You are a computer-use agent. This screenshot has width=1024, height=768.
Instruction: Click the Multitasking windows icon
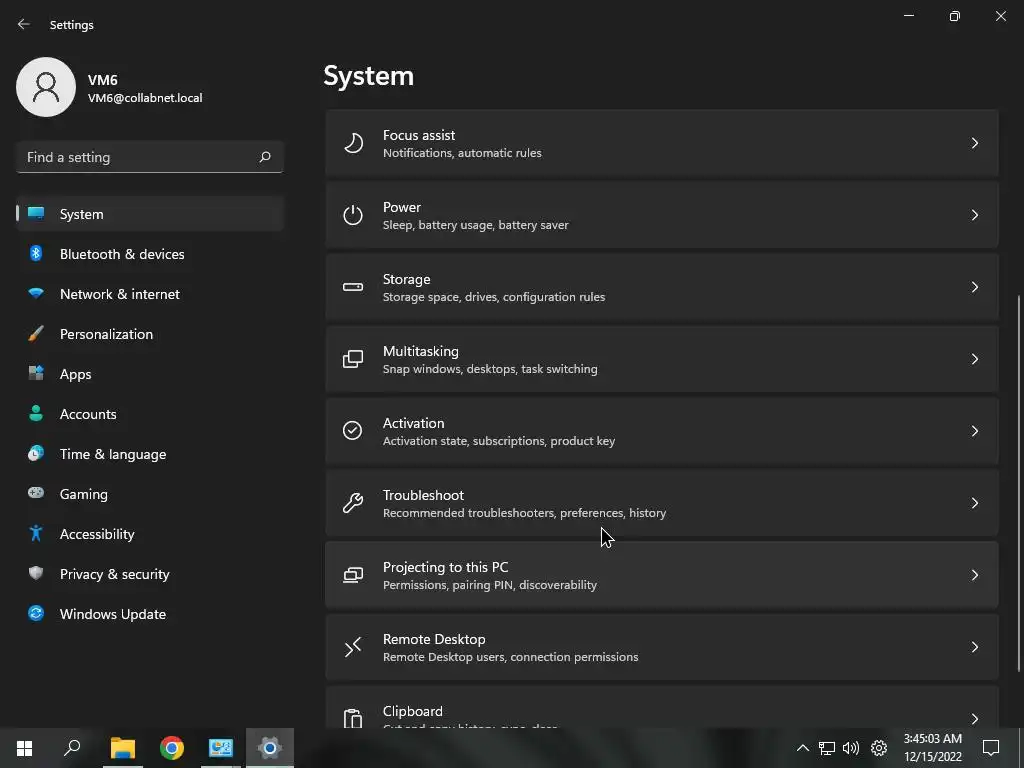[353, 359]
